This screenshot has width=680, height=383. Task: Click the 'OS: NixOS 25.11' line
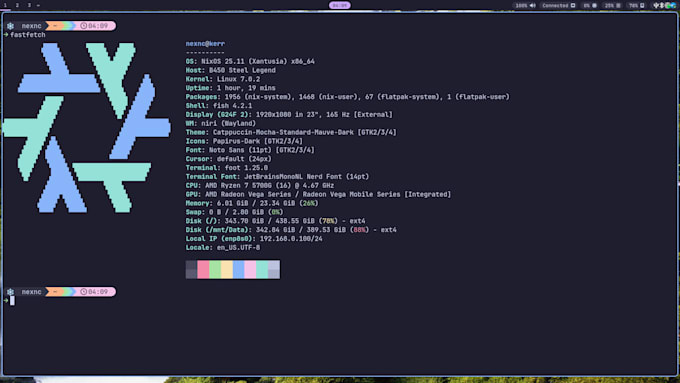250,61
